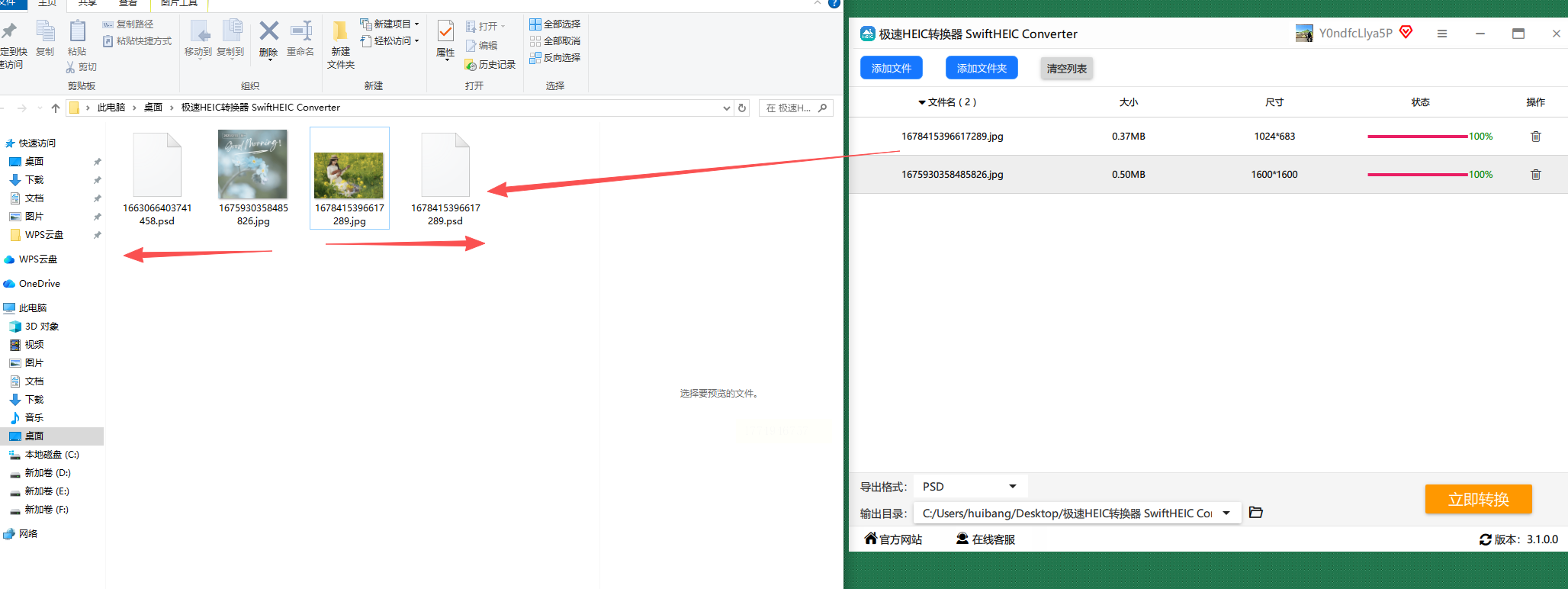Viewport: 1568px width, 589px height.
Task: Click the 复制 (Copy) ribbon icon
Action: pos(46,32)
